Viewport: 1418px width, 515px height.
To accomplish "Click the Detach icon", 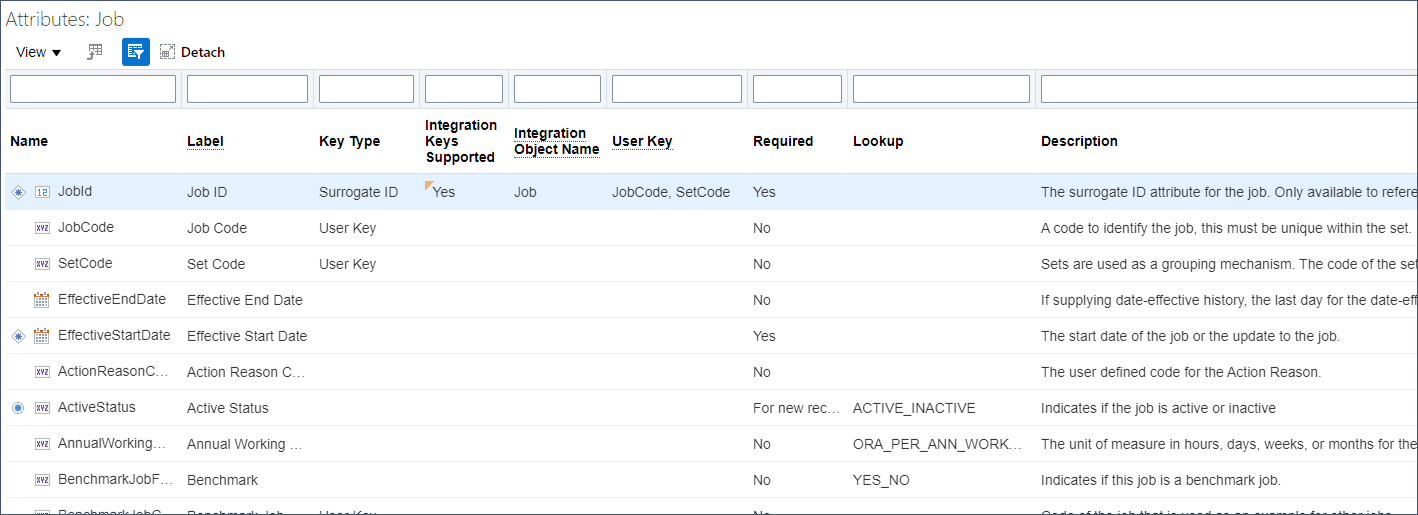I will (x=167, y=52).
